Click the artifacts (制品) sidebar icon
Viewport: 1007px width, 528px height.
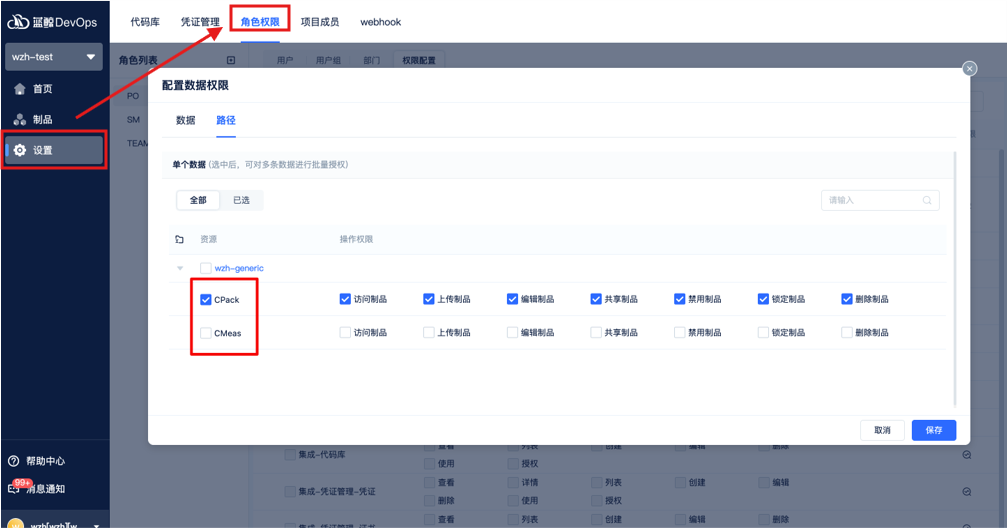click(20, 119)
